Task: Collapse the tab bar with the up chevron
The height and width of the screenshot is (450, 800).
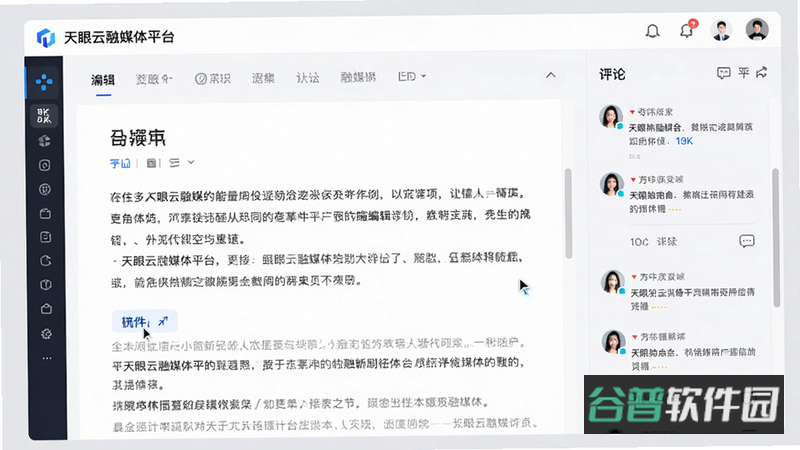Action: pyautogui.click(x=551, y=76)
